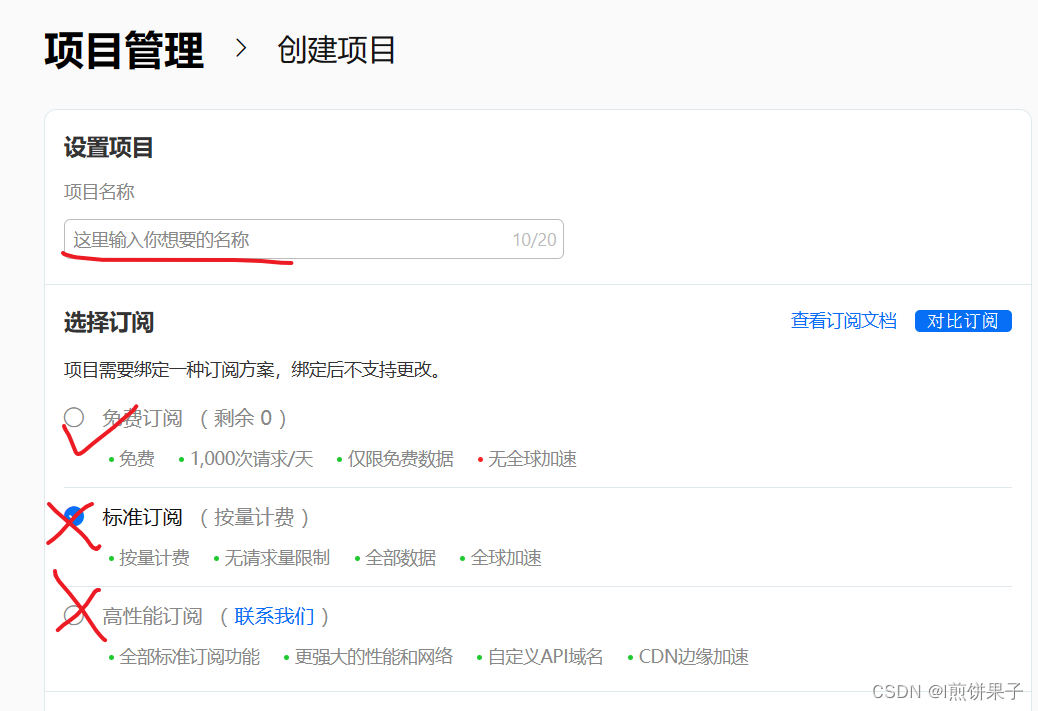Click the 项目名称 field label
Screen dimensions: 1038x711
(x=99, y=192)
